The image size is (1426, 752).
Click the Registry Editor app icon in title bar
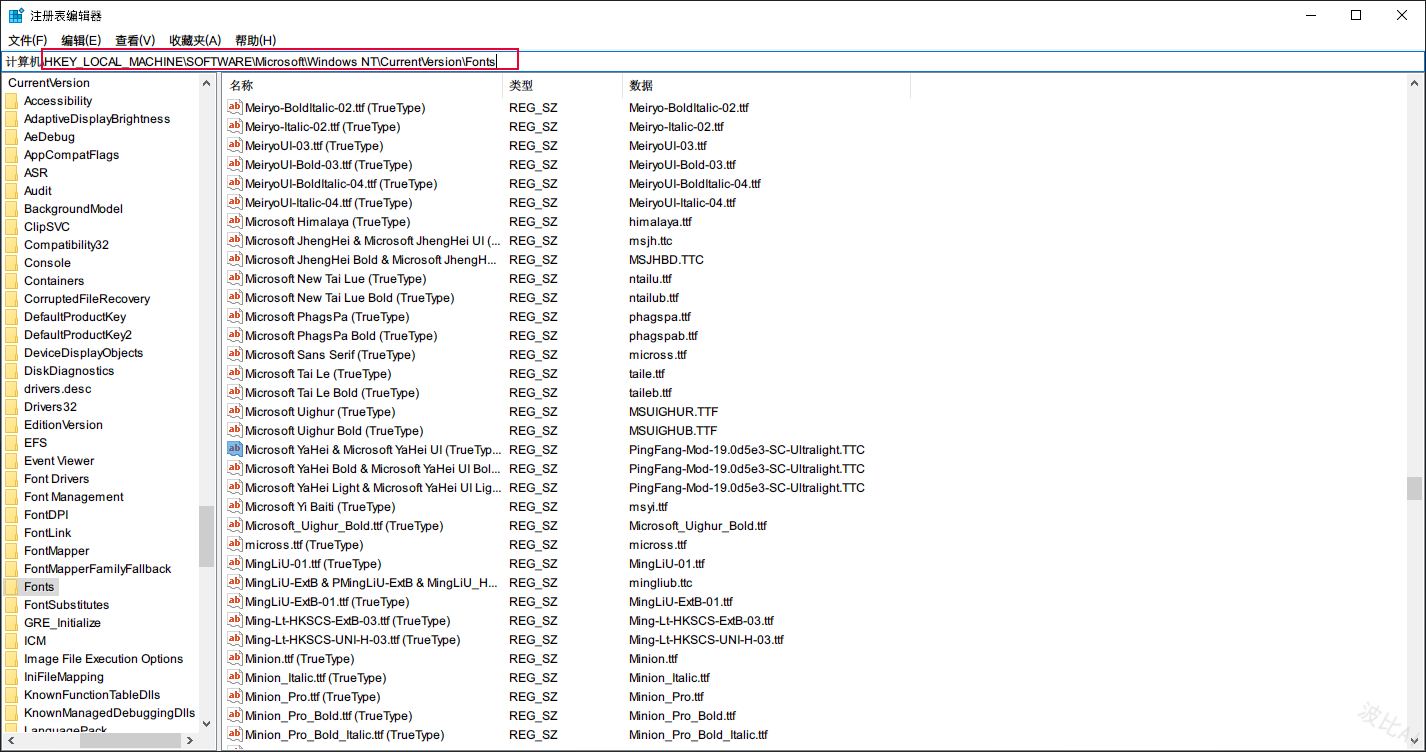[16, 15]
